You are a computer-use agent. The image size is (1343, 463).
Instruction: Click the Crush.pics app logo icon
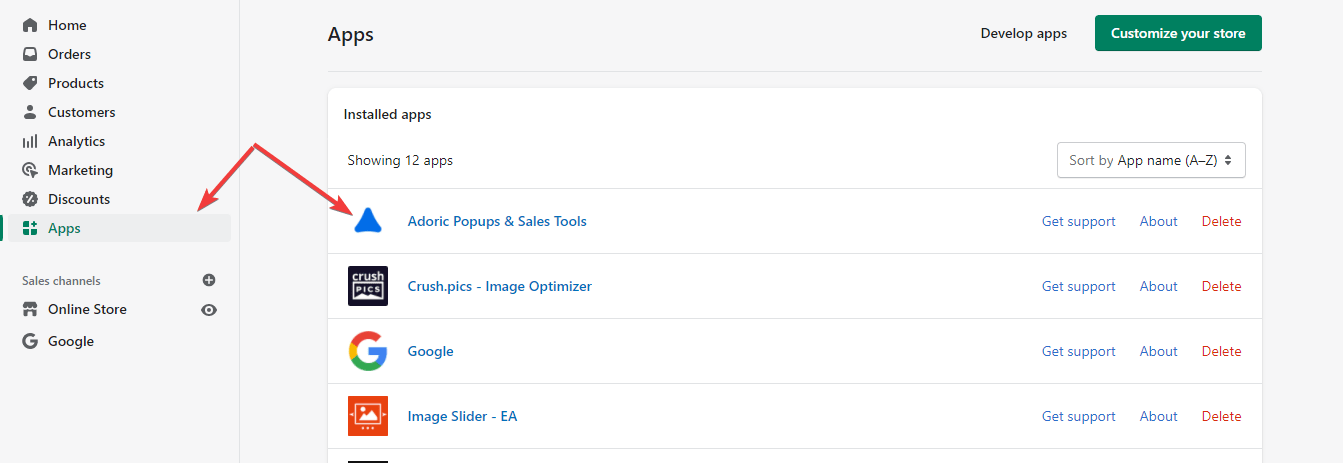tap(368, 286)
